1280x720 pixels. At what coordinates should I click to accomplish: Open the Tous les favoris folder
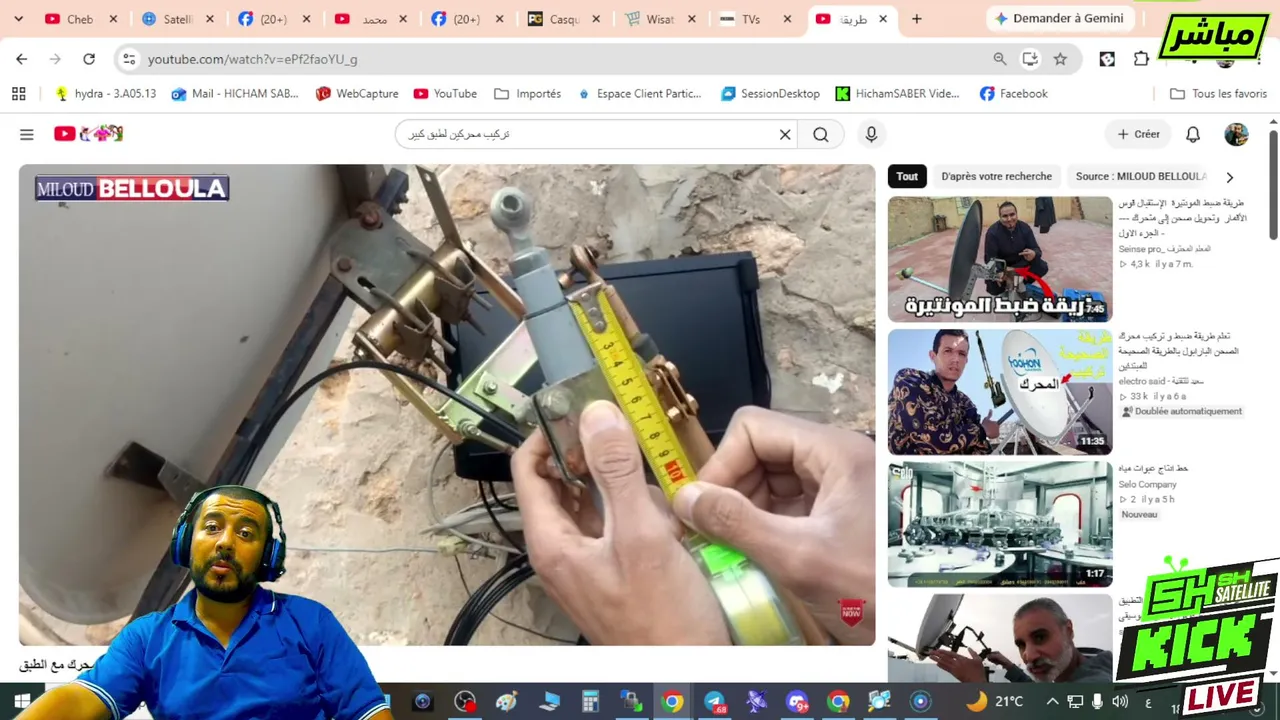click(x=1218, y=93)
